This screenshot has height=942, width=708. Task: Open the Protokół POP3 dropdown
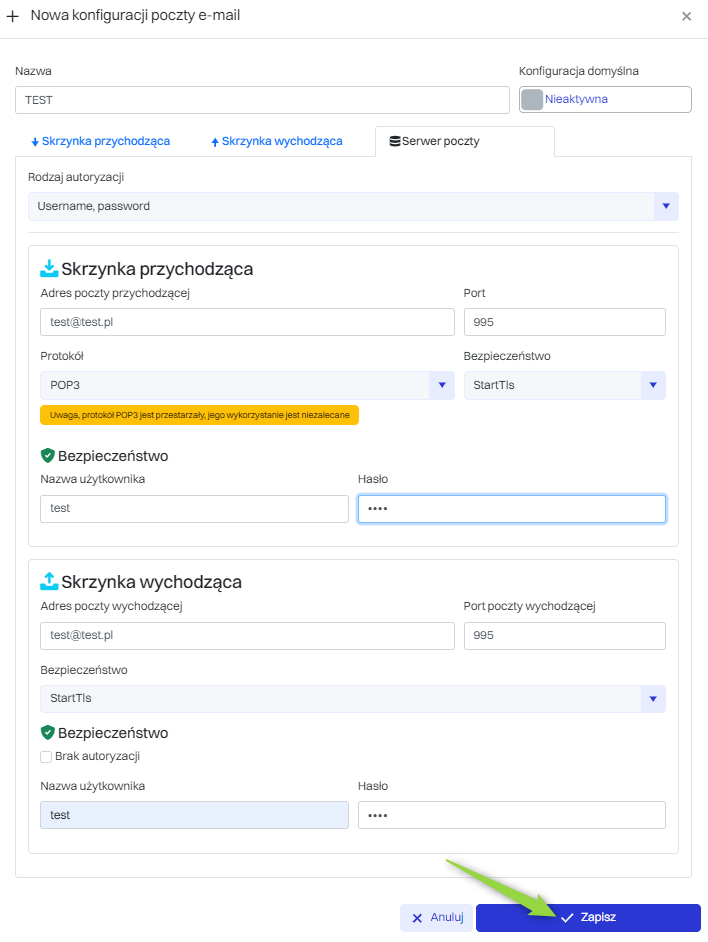pos(441,385)
